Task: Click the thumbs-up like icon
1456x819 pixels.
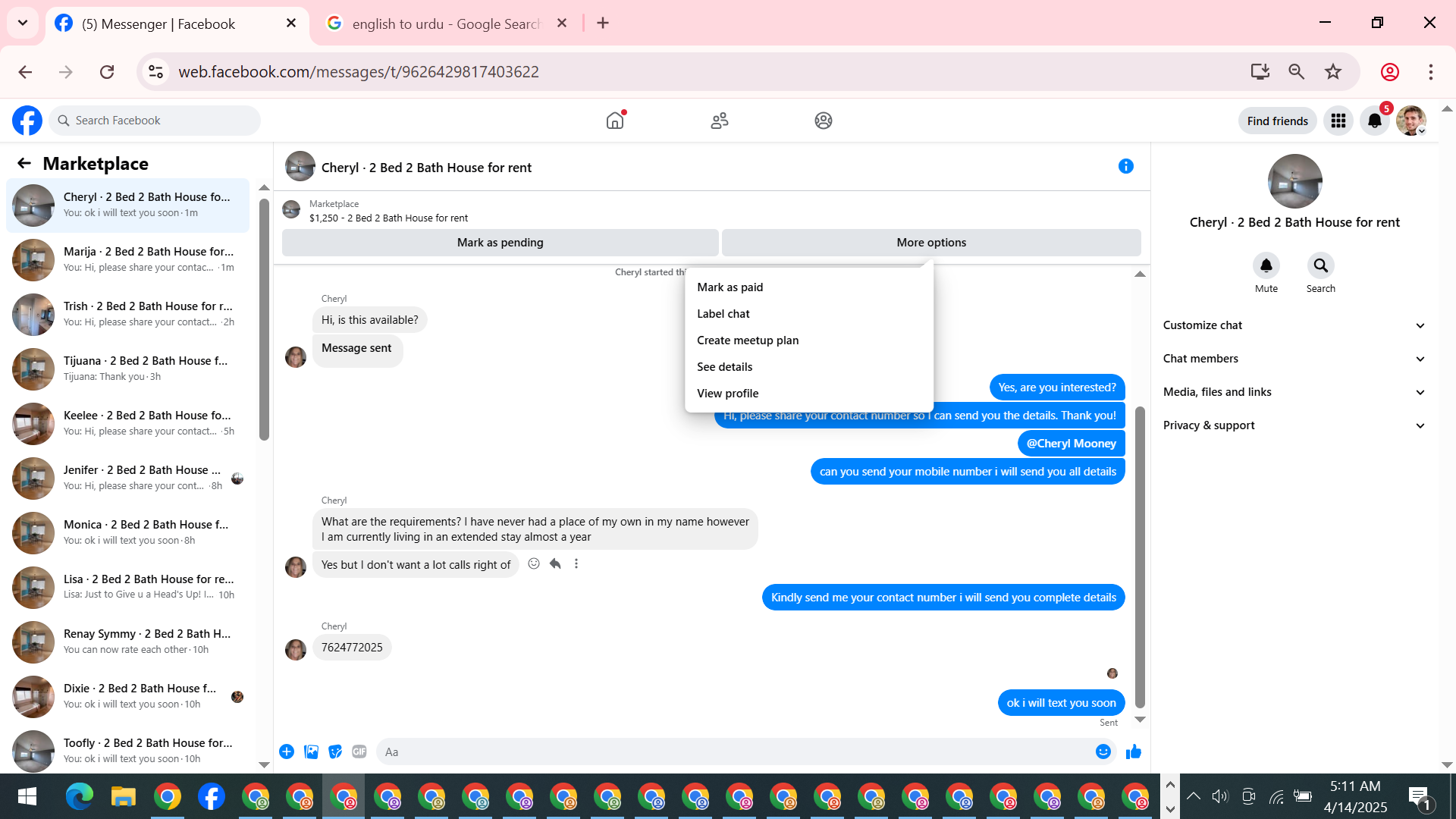Action: [x=1134, y=752]
